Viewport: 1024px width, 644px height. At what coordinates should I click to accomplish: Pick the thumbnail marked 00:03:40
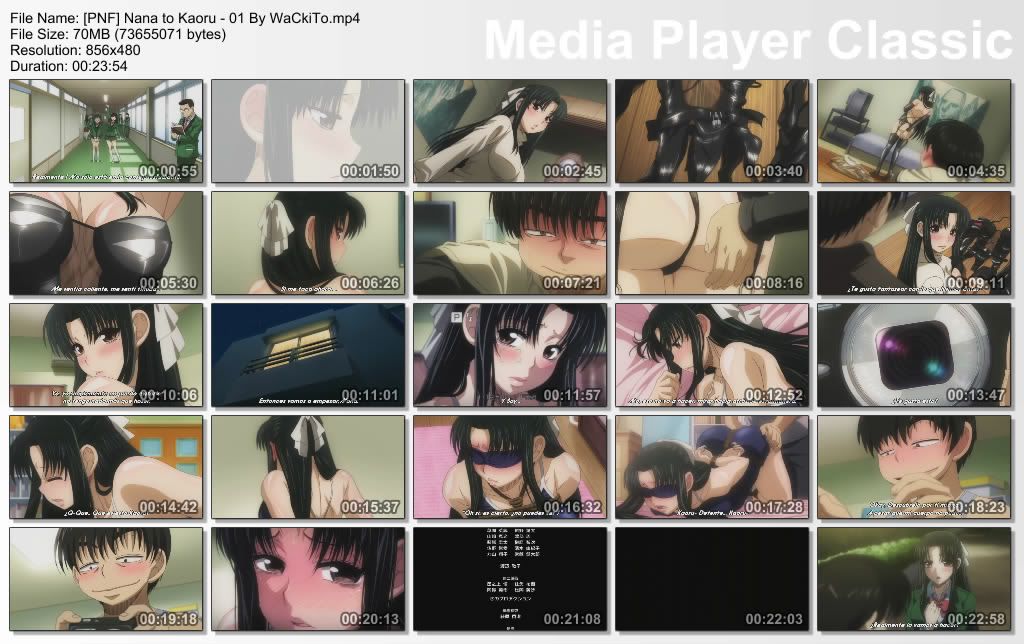(712, 131)
